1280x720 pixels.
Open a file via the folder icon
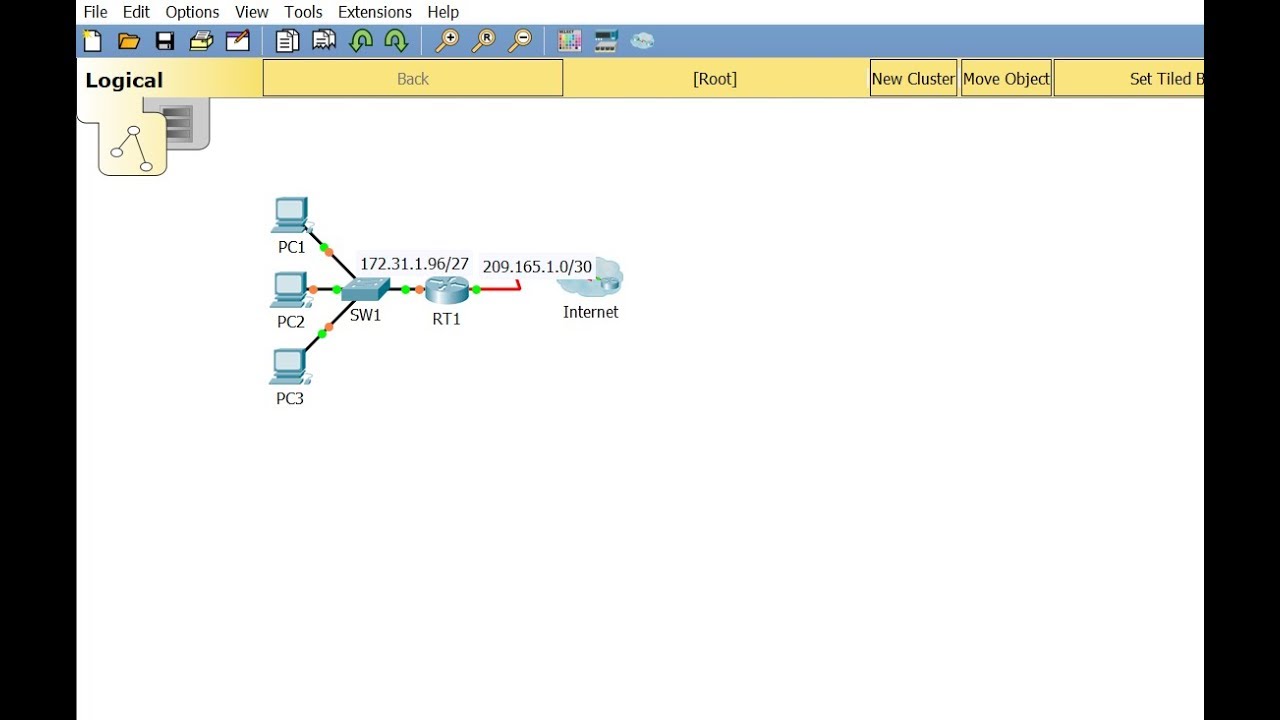[129, 41]
